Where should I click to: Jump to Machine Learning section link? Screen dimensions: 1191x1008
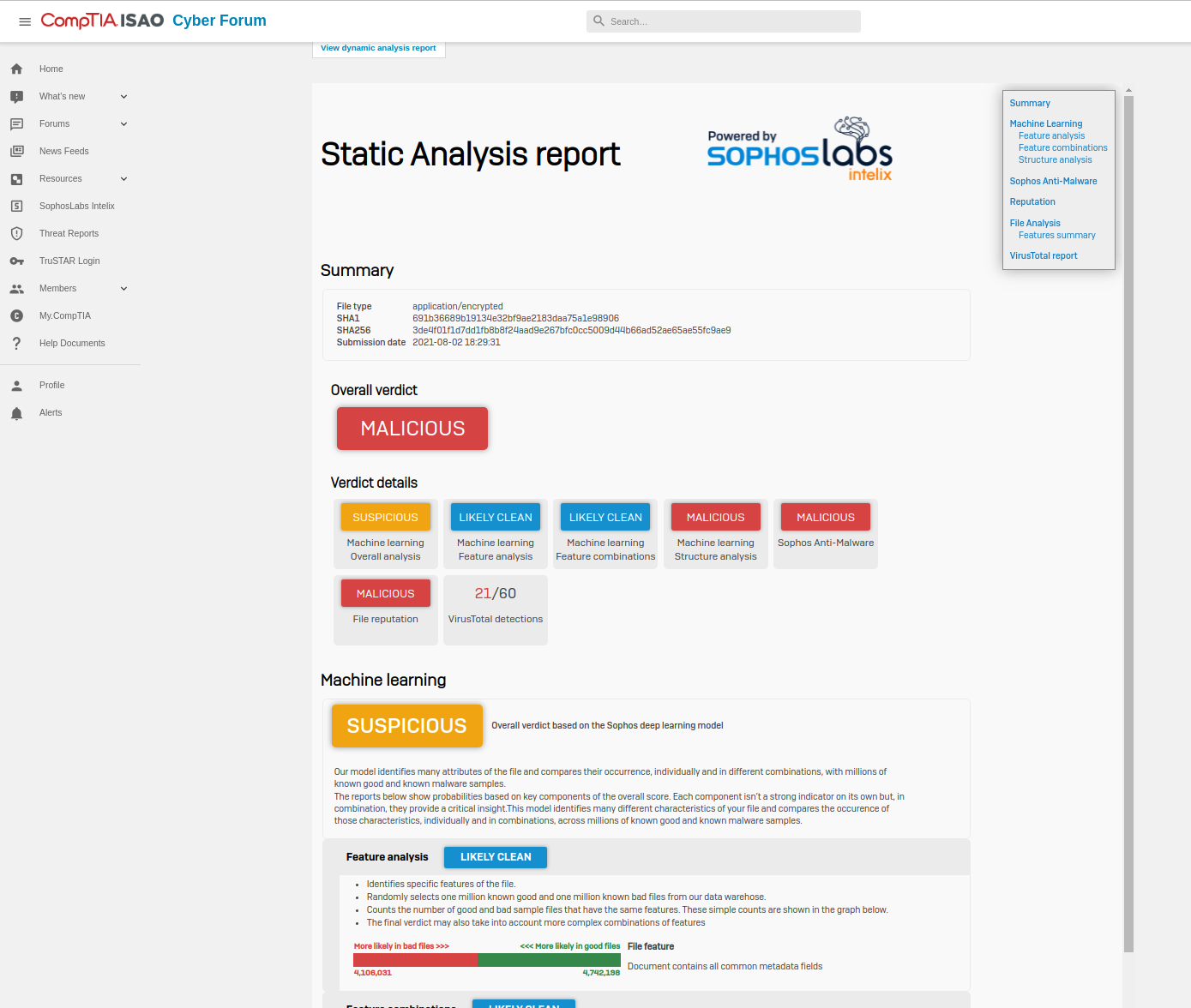pos(1046,123)
